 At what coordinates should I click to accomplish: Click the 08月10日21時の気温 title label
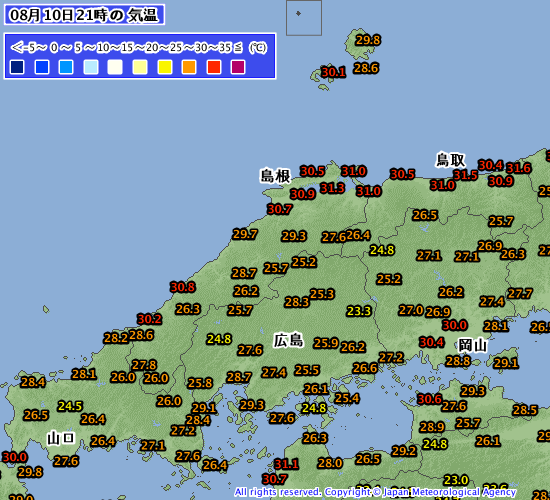84,15
